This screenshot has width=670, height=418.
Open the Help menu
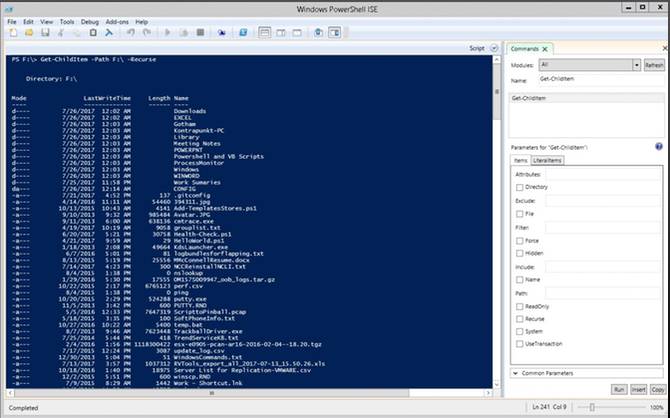pos(141,22)
